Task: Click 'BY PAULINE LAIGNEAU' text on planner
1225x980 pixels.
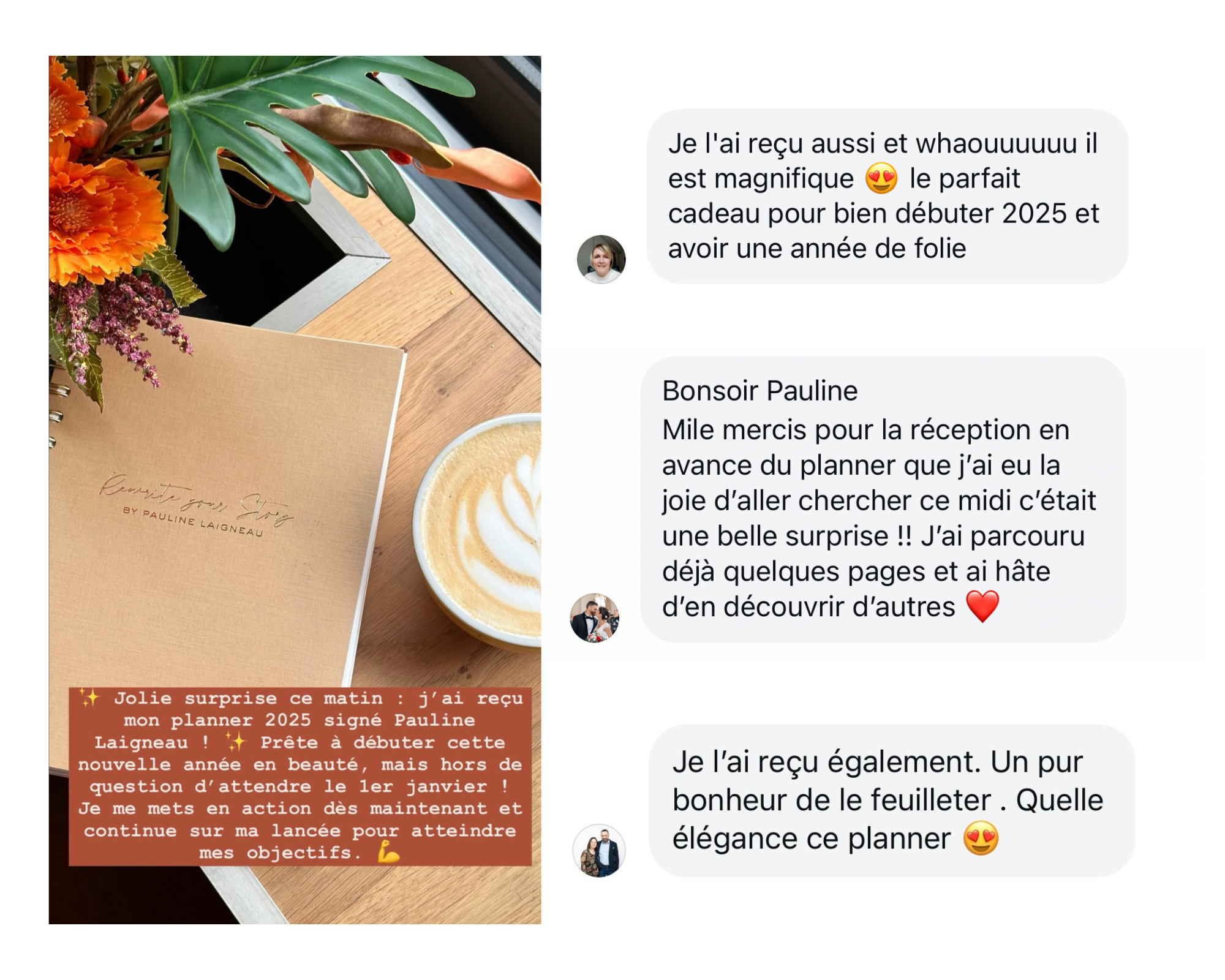Action: tap(193, 522)
